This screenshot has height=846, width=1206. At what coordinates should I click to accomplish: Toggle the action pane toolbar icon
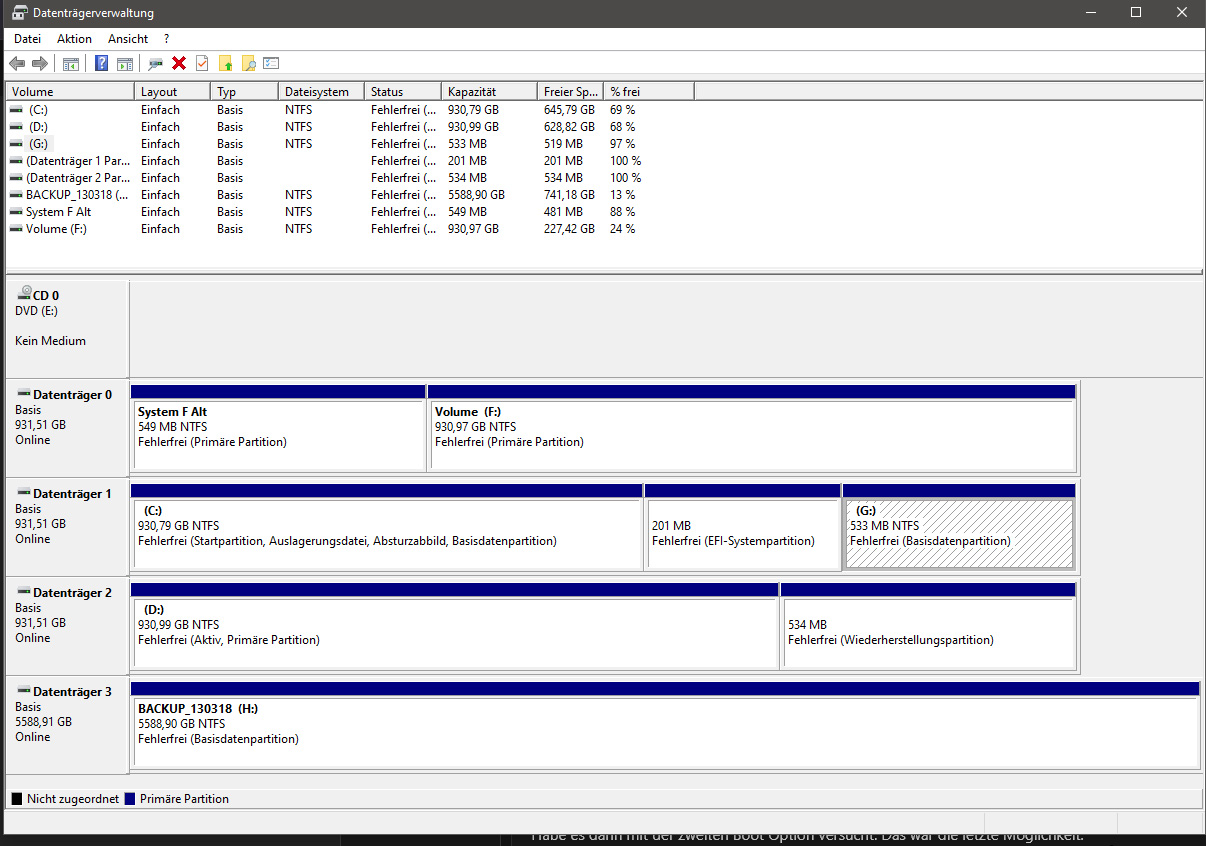[125, 64]
